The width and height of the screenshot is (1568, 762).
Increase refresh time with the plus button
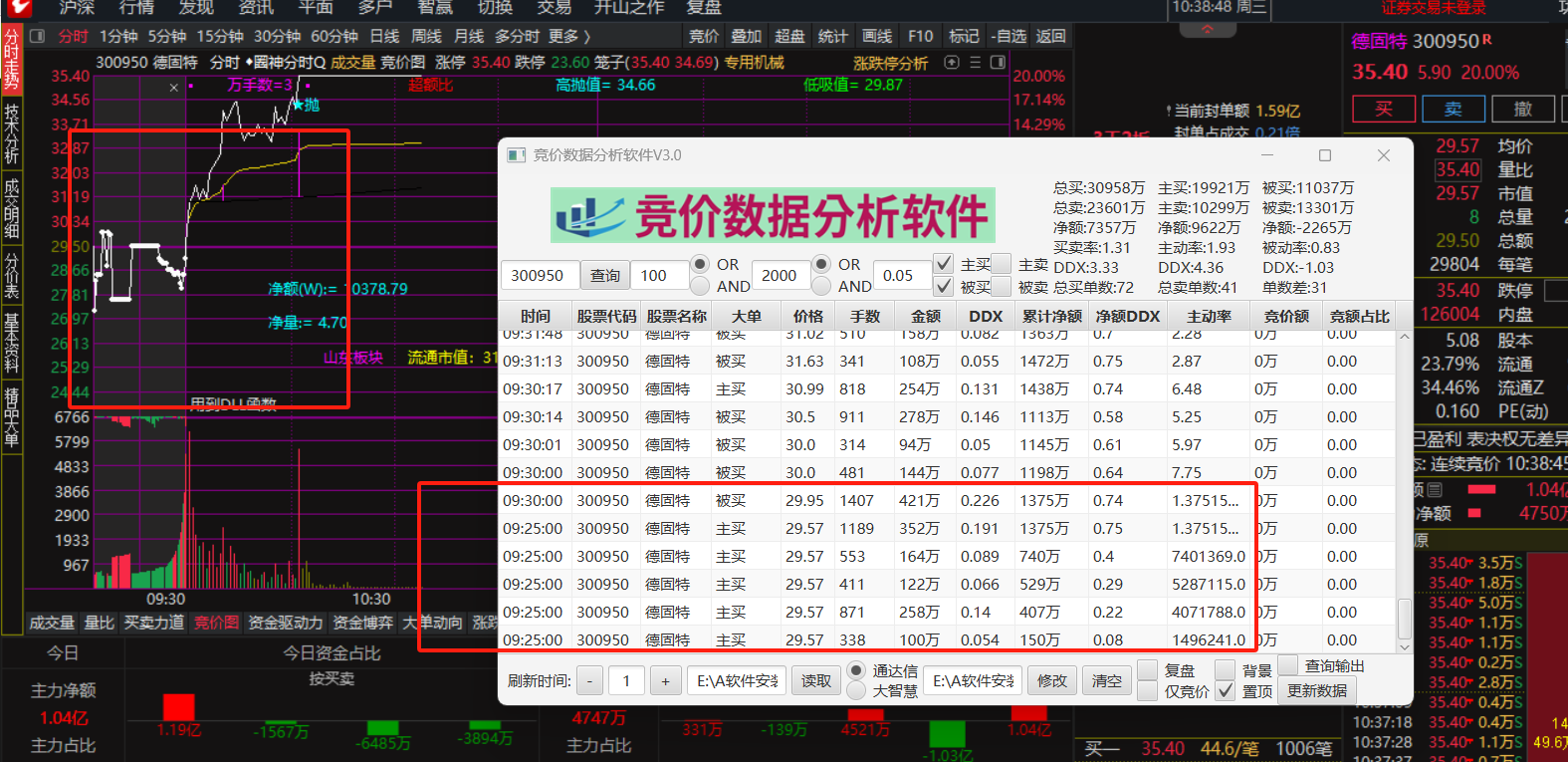click(x=666, y=681)
